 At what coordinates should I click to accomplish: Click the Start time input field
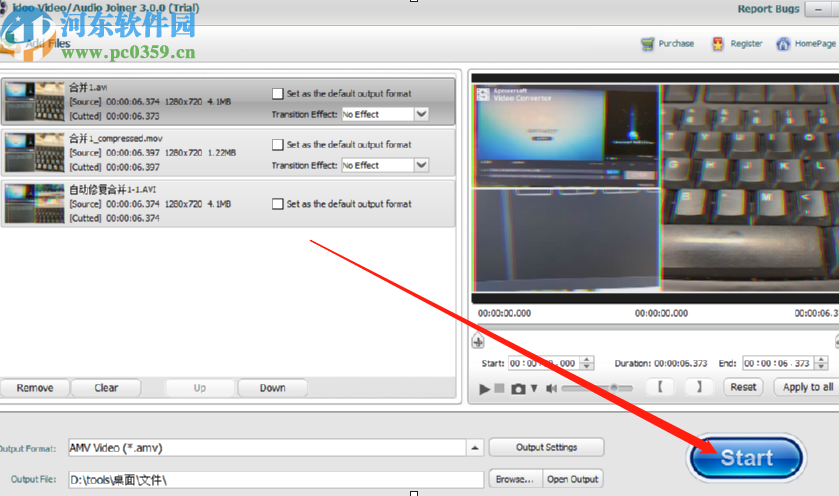coord(544,363)
